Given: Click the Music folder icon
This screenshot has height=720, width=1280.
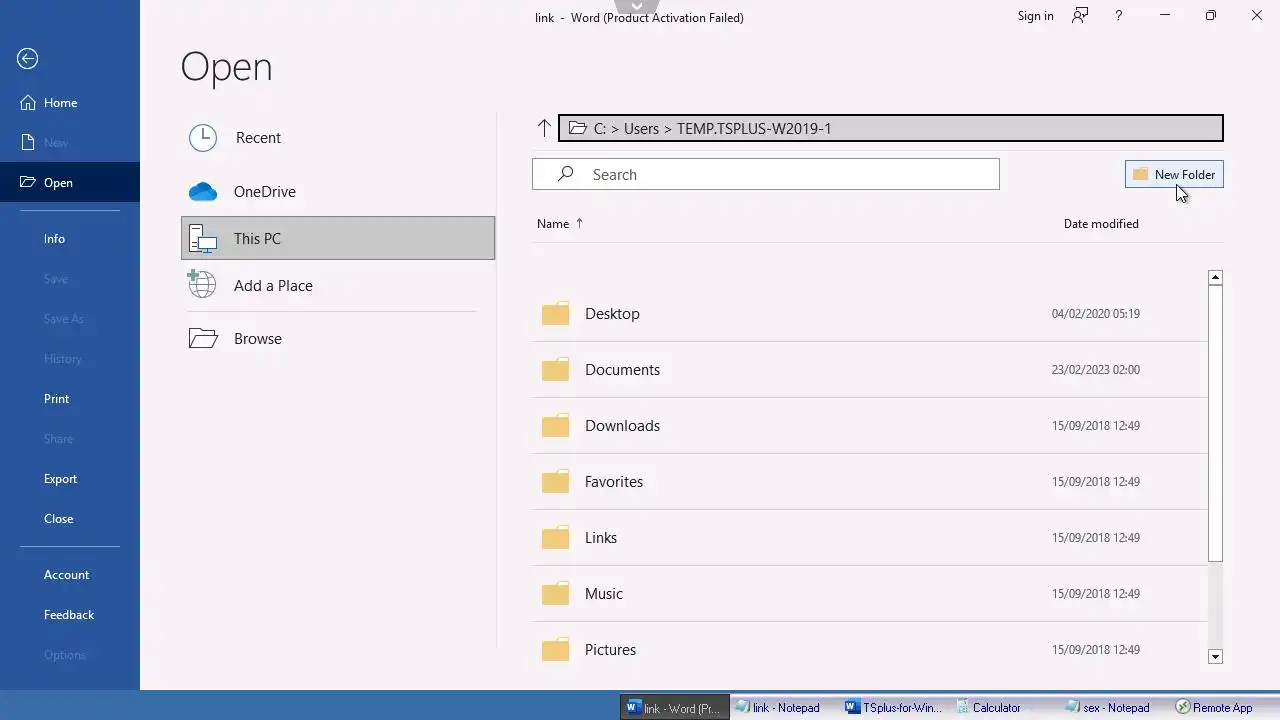Looking at the screenshot, I should (x=555, y=594).
